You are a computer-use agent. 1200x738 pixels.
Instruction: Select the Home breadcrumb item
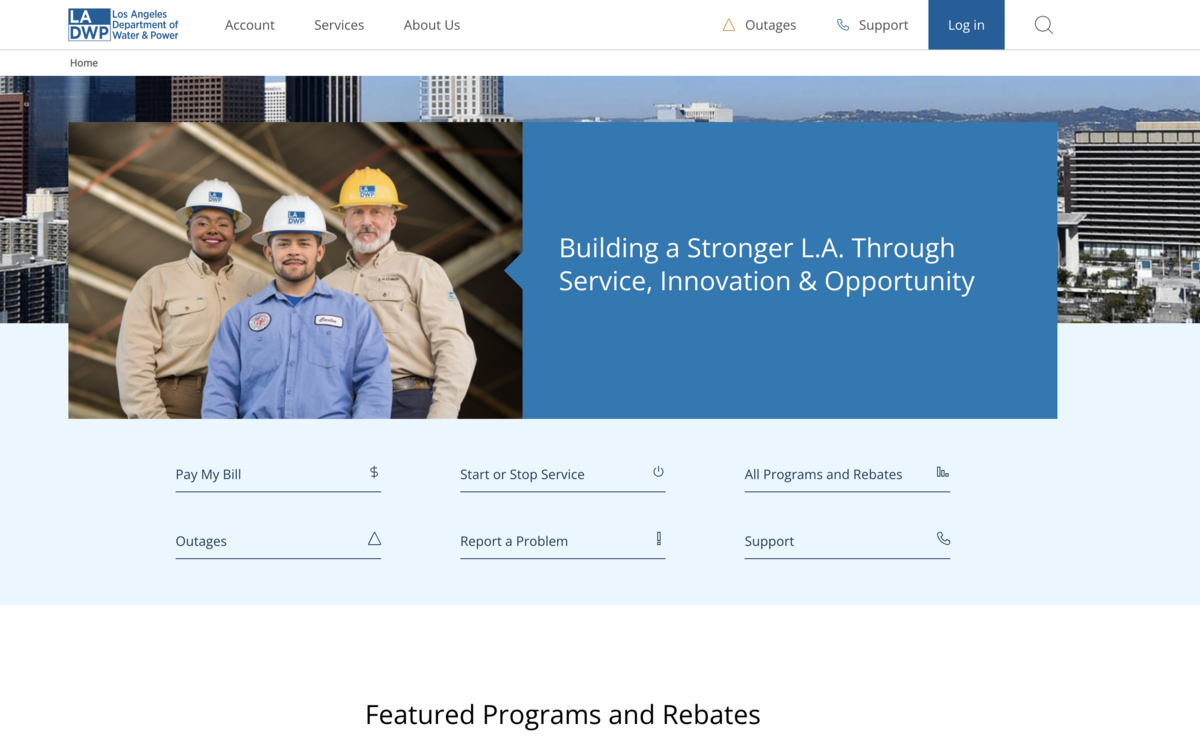pyautogui.click(x=83, y=62)
